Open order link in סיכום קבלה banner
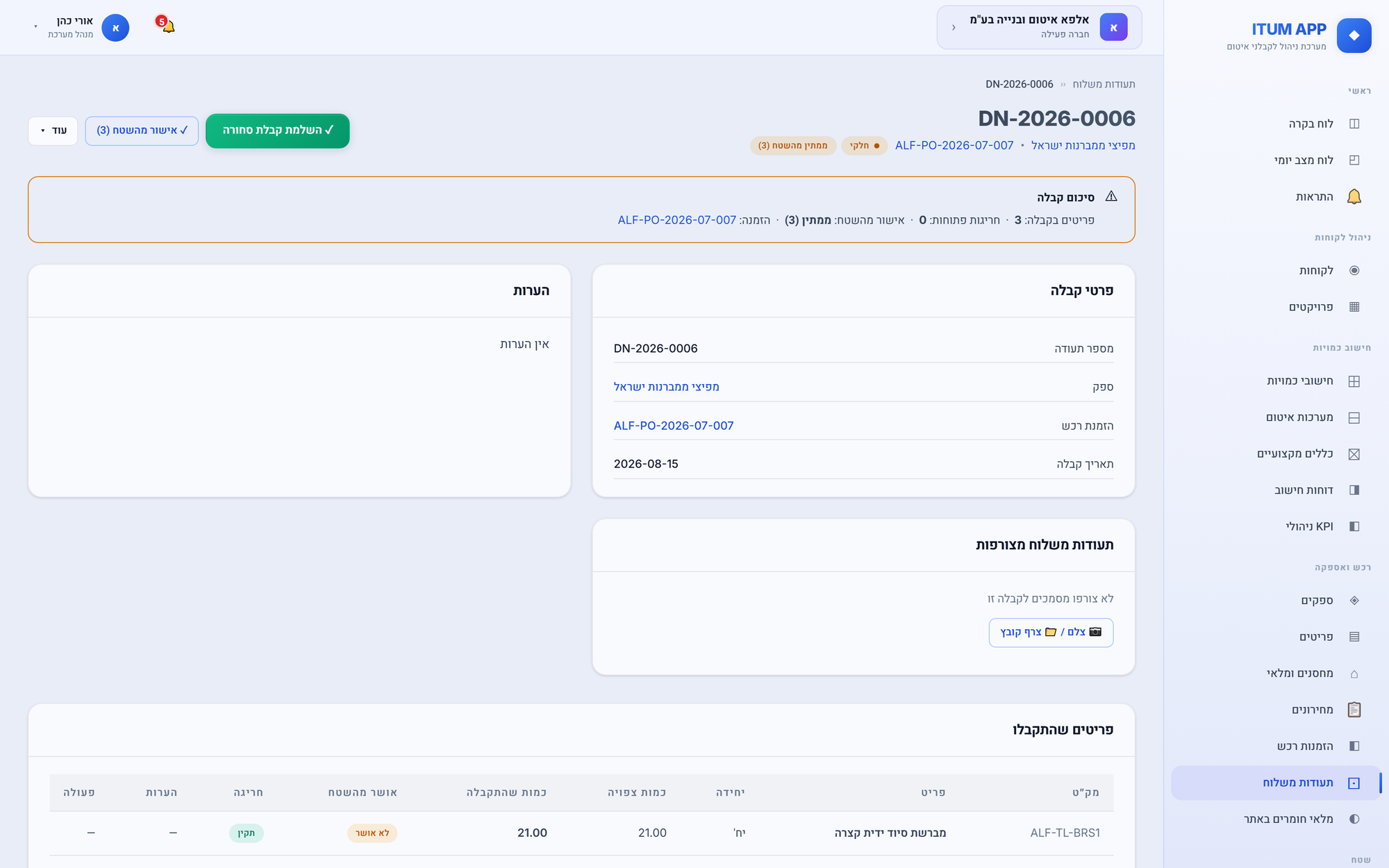 (677, 220)
